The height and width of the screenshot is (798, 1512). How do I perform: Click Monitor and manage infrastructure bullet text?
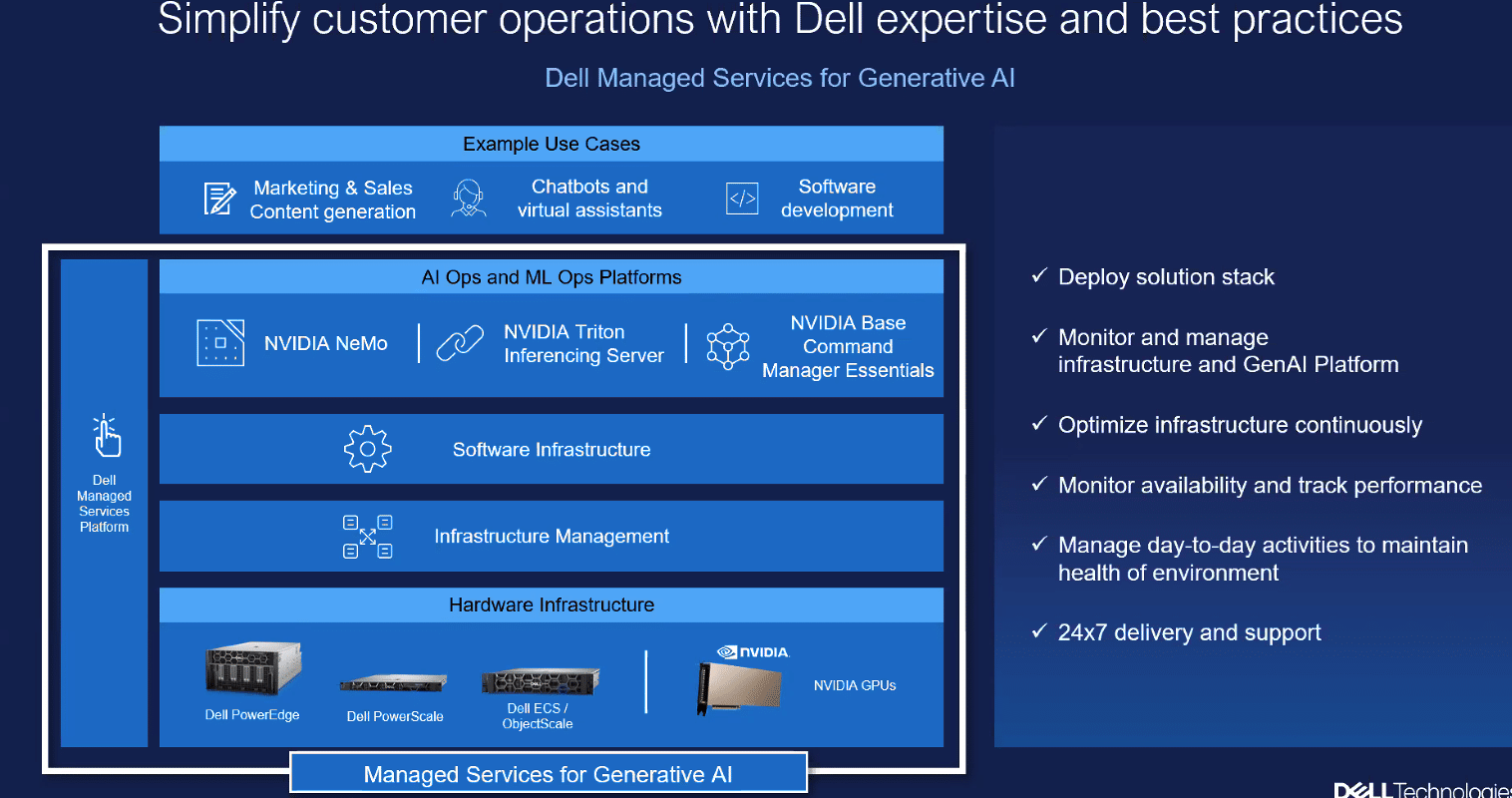point(1228,351)
